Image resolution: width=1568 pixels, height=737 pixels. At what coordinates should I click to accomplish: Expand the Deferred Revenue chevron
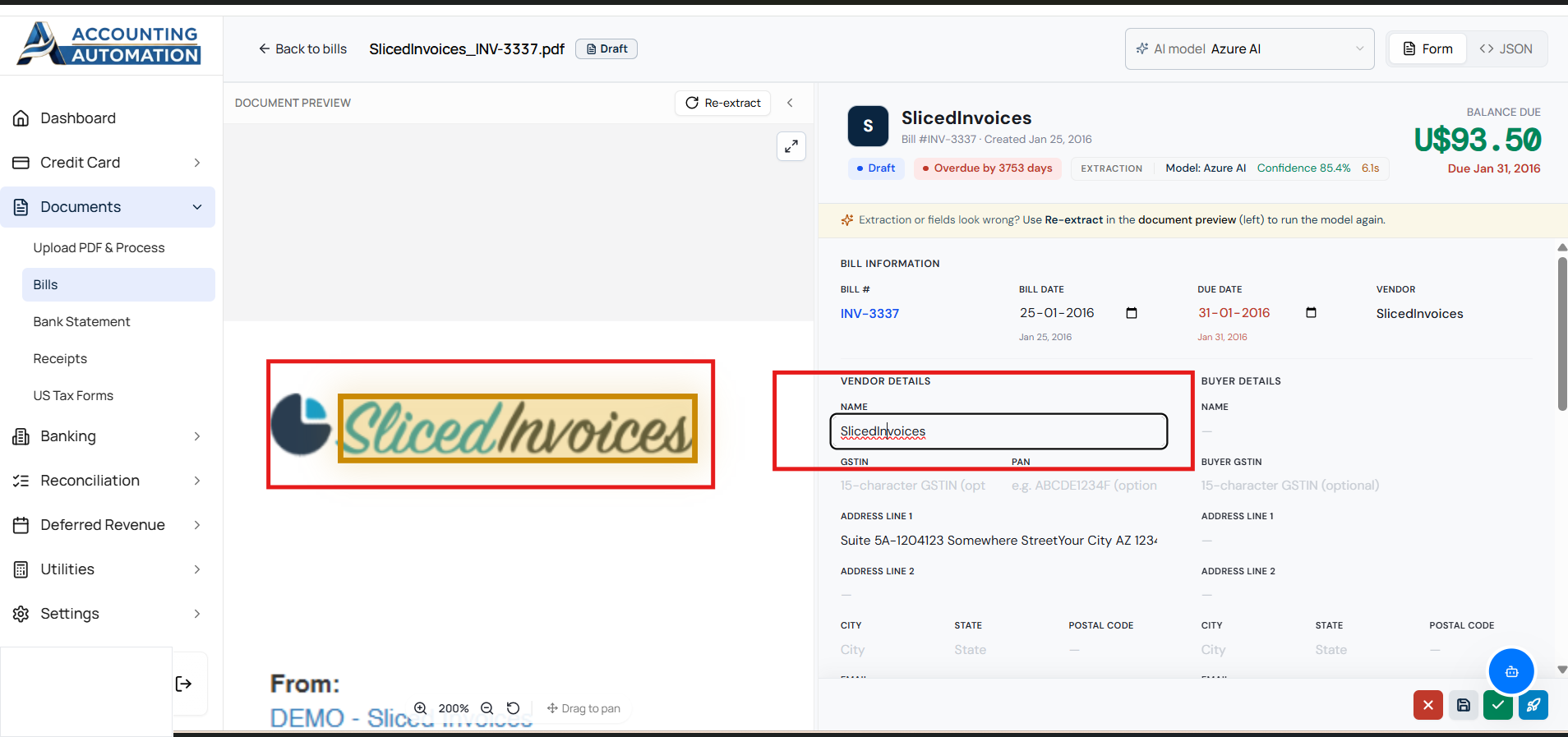[x=197, y=525]
